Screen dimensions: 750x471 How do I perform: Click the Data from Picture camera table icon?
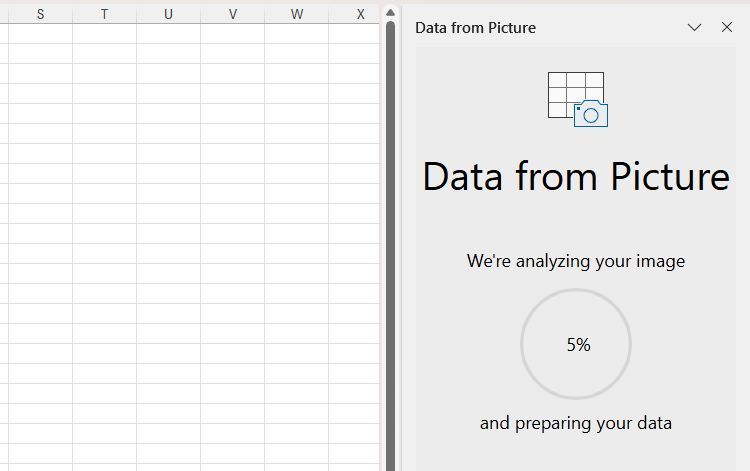pyautogui.click(x=577, y=99)
